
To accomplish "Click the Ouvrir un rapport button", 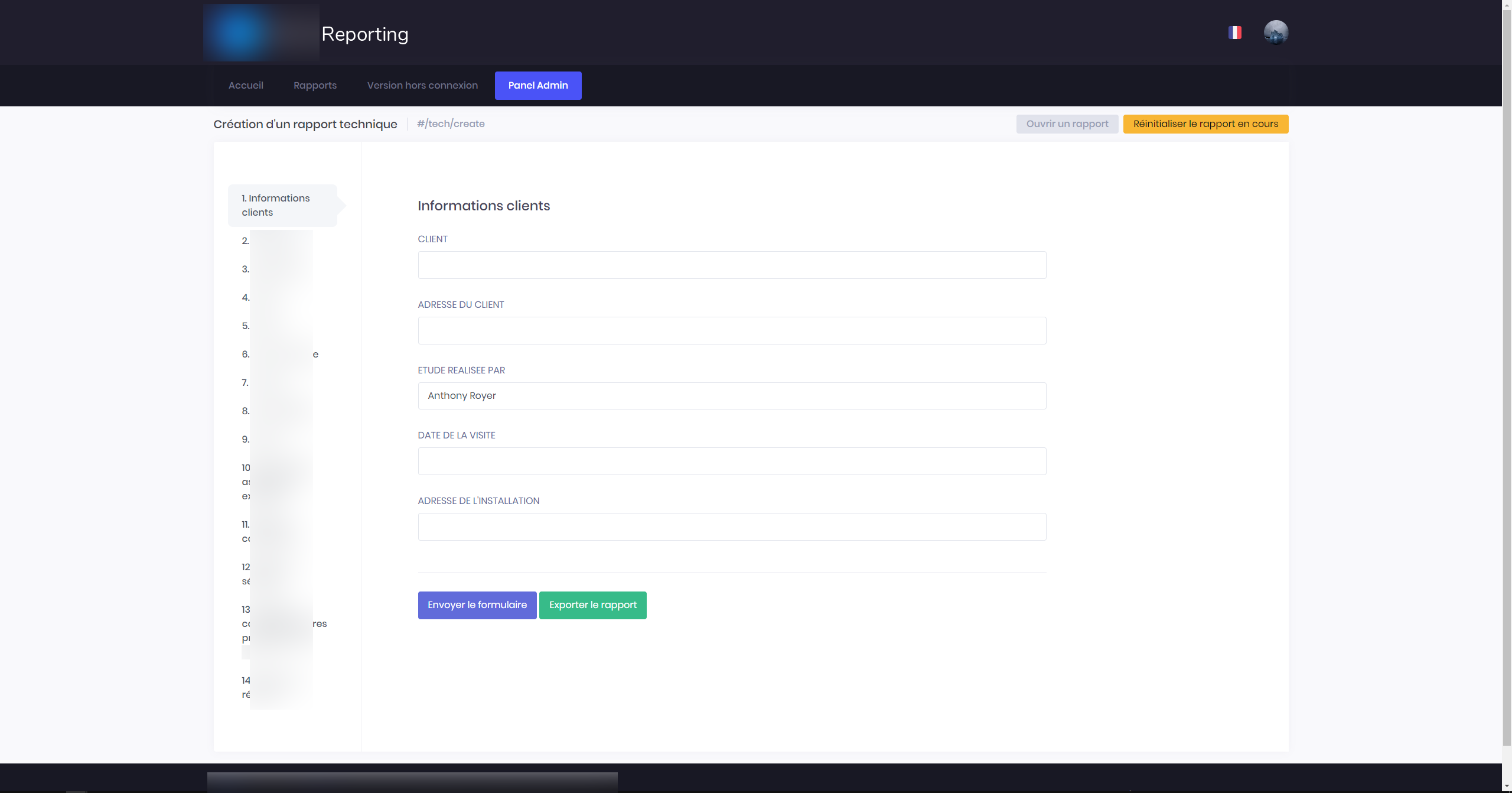I will (x=1067, y=124).
